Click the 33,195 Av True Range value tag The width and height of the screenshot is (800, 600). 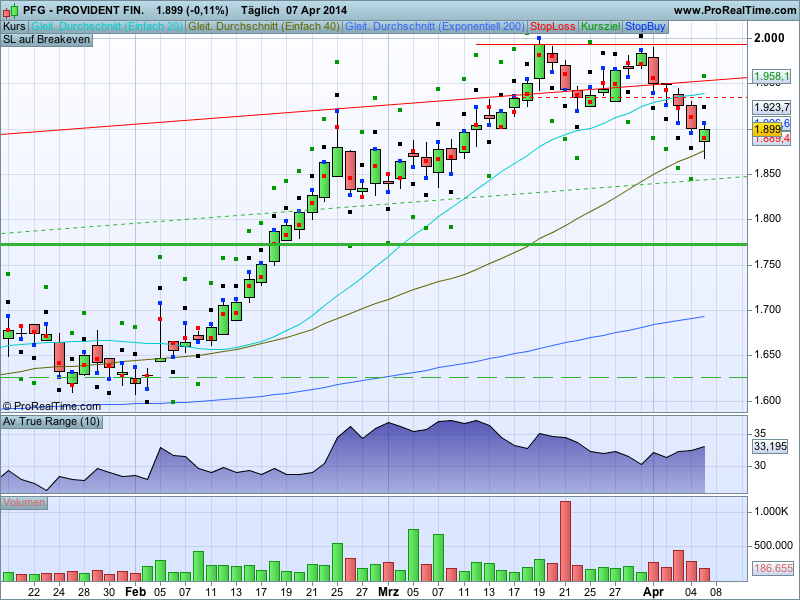768,447
